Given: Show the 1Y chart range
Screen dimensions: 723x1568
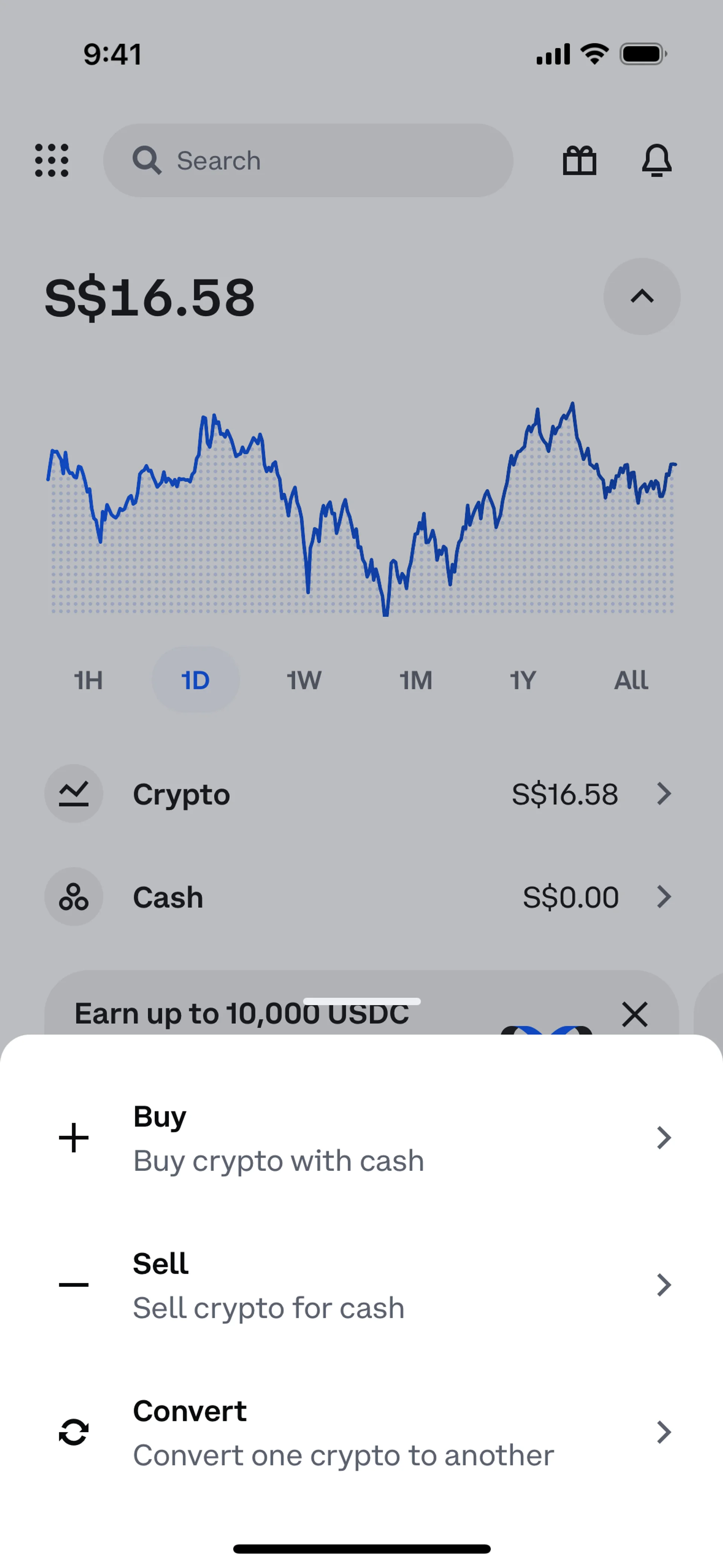Looking at the screenshot, I should (x=523, y=680).
